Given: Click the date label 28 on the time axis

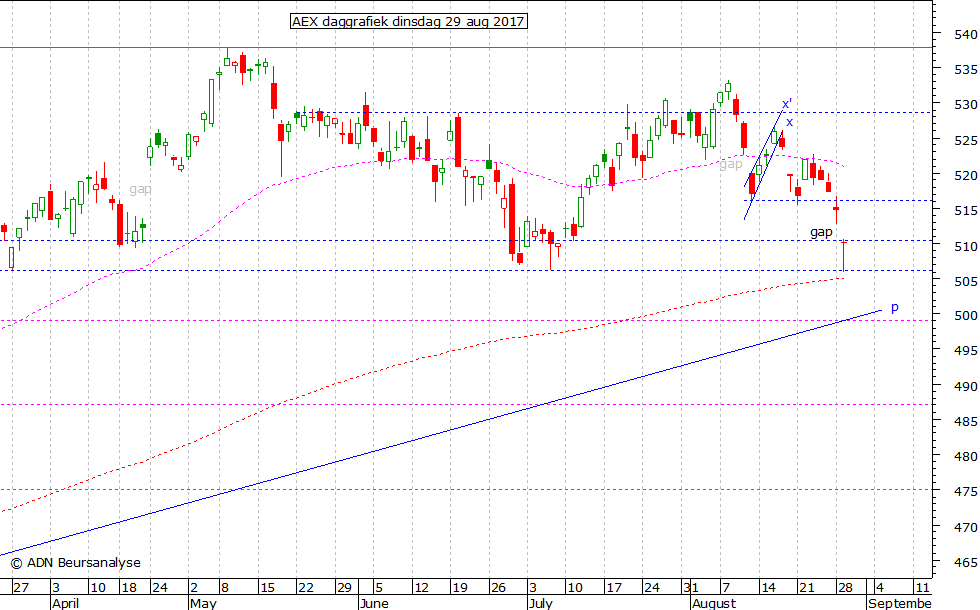Looking at the screenshot, I should pyautogui.click(x=845, y=588).
